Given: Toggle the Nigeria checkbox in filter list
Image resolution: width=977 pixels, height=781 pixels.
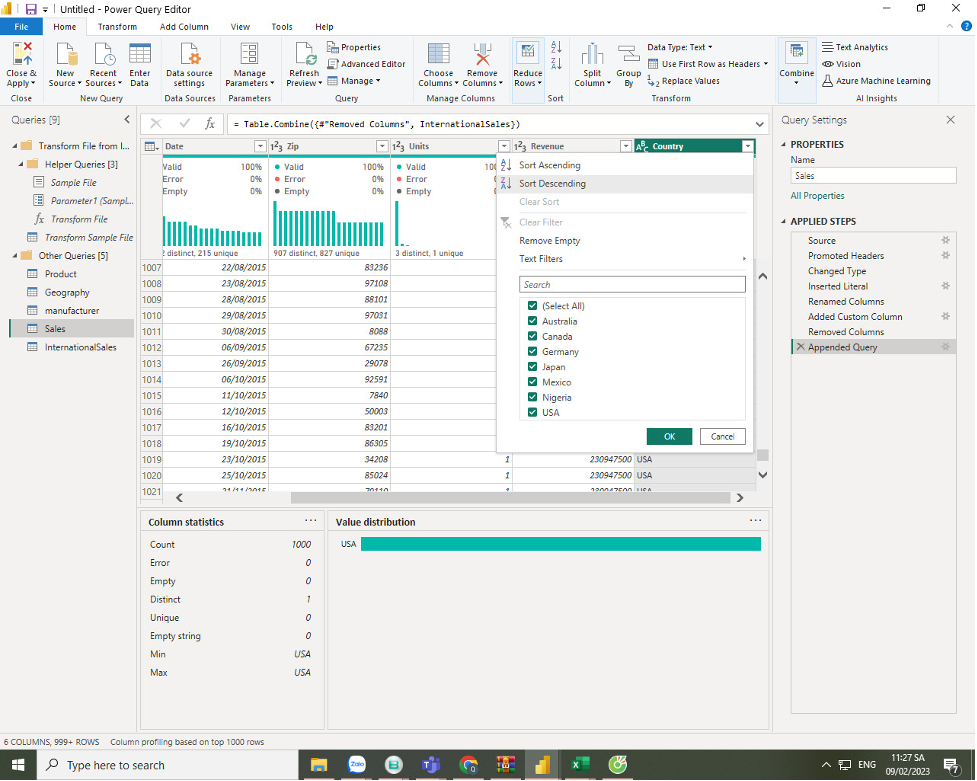Looking at the screenshot, I should point(533,398).
